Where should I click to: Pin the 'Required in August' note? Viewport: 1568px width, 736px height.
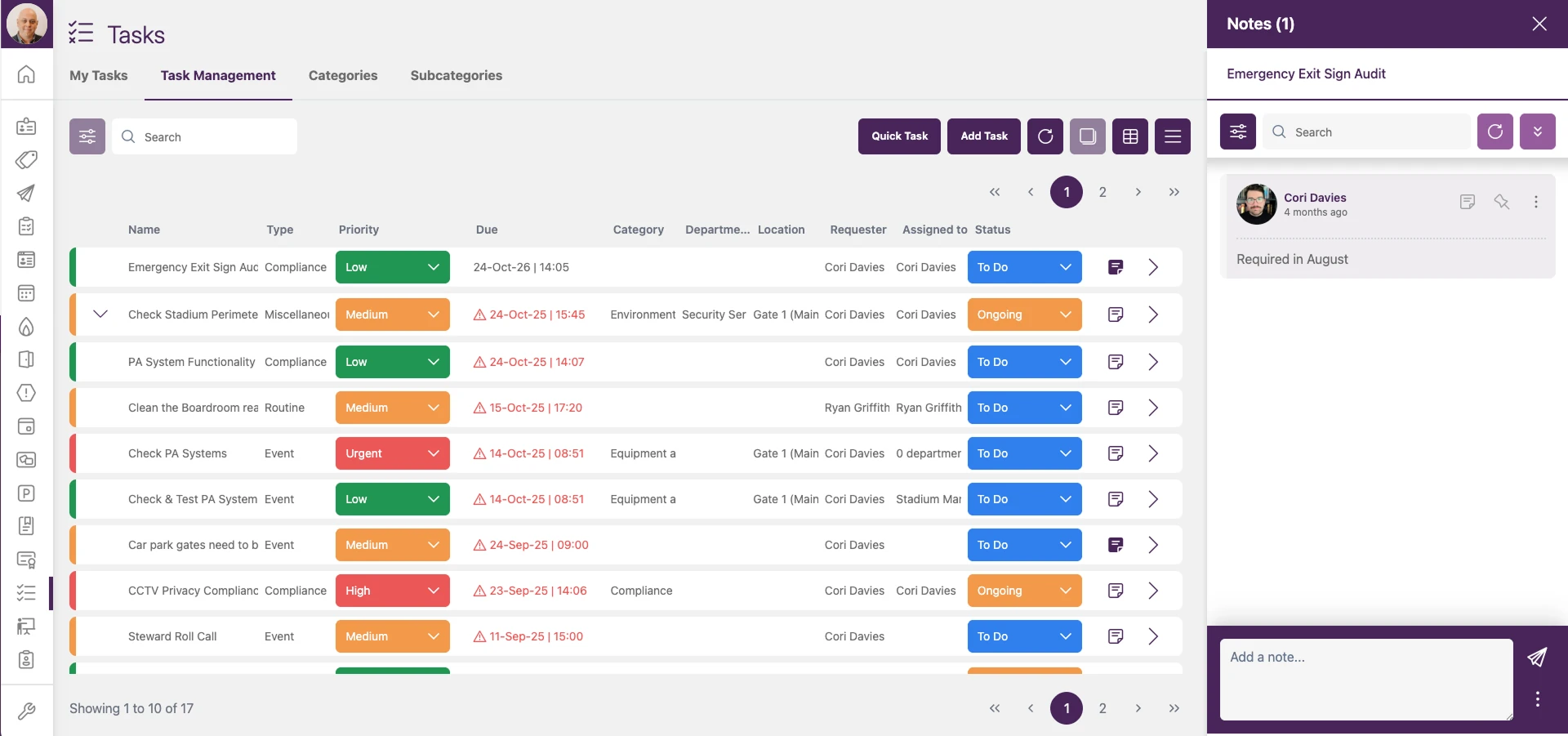point(1502,202)
